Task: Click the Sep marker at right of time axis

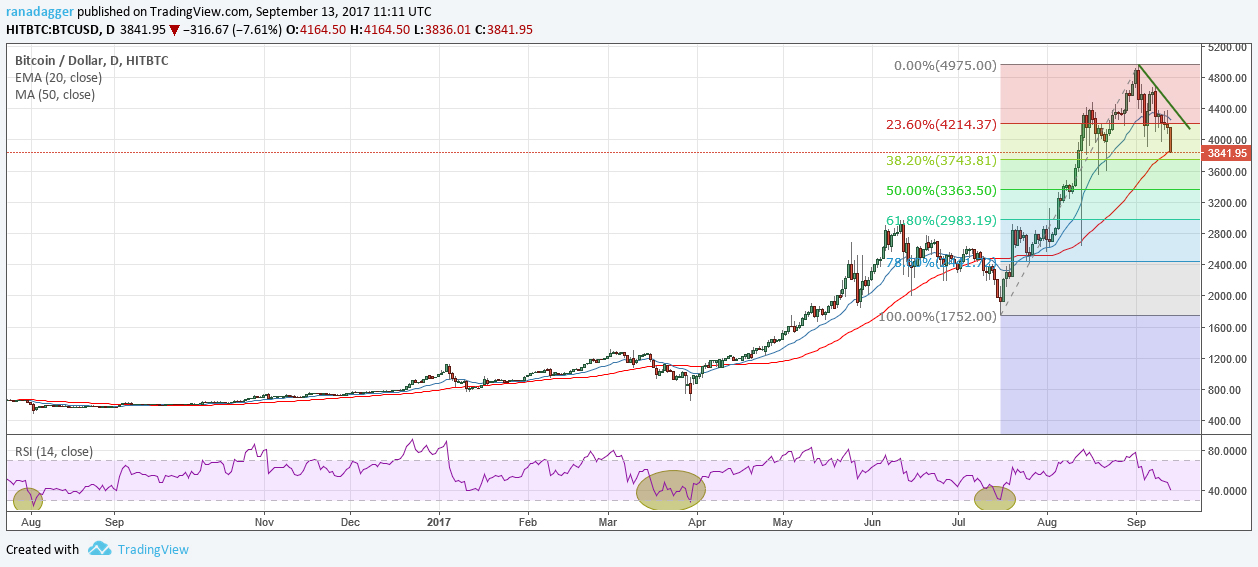Action: coord(1136,521)
